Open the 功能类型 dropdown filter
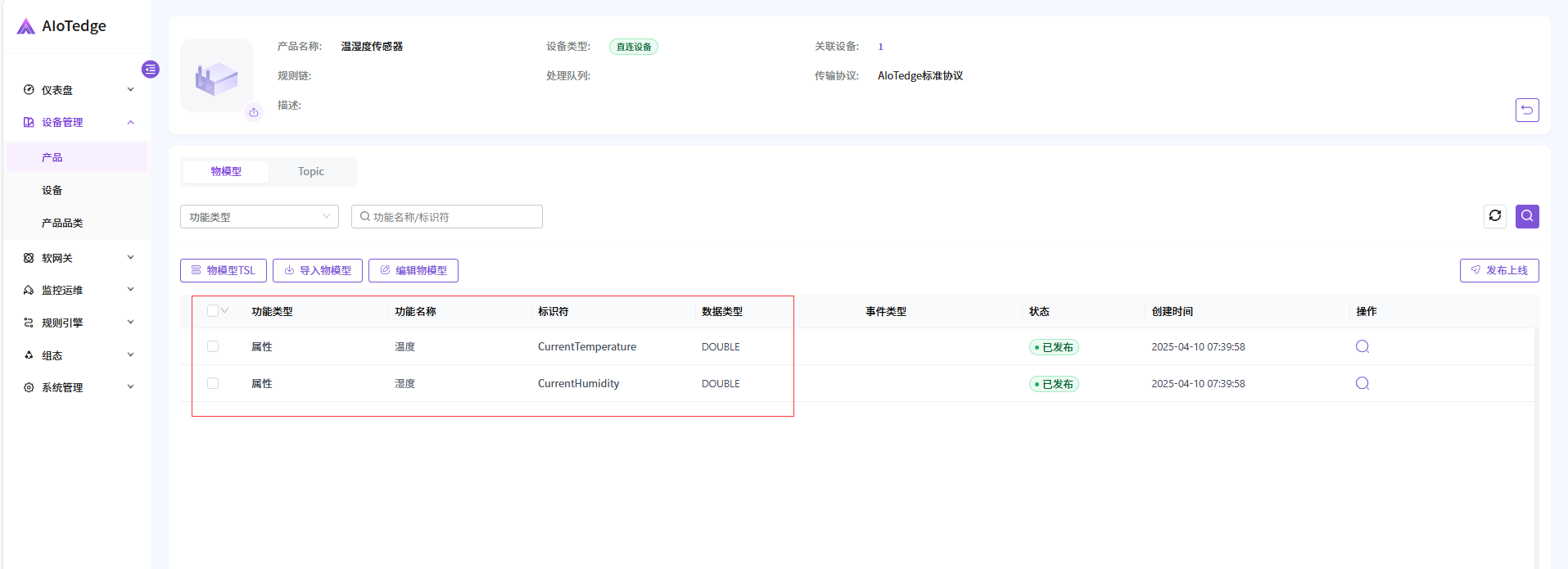 [259, 217]
